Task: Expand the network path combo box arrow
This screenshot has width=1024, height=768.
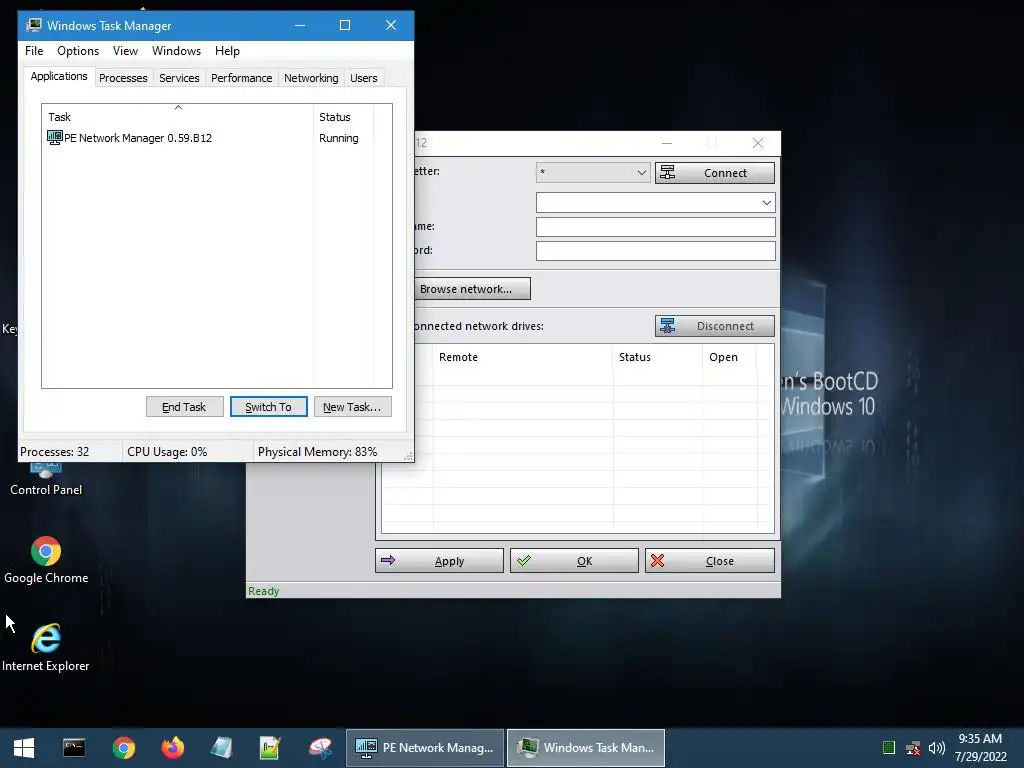Action: (x=767, y=203)
